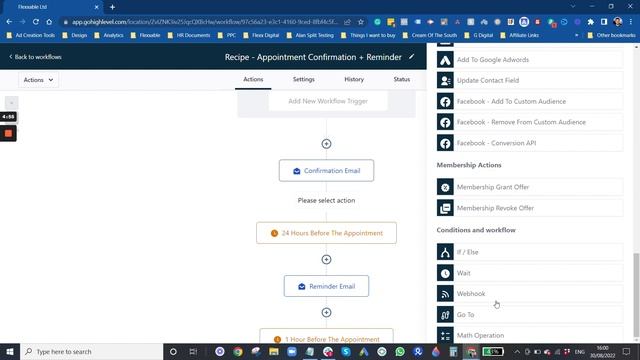Pick the Wait clock icon

(x=445, y=273)
